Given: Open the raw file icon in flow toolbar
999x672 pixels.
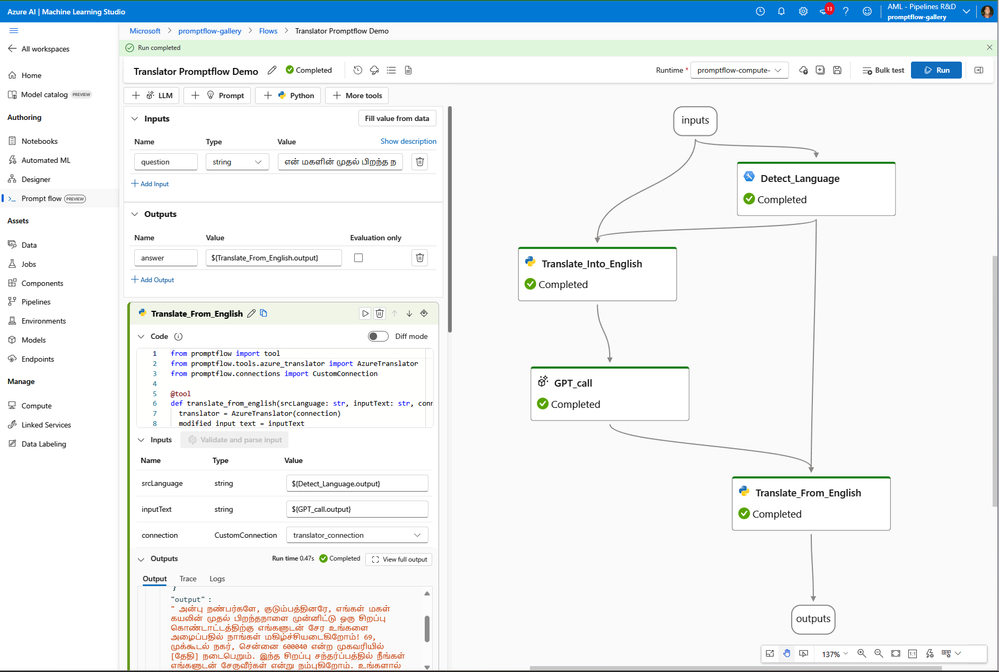Looking at the screenshot, I should click(408, 70).
